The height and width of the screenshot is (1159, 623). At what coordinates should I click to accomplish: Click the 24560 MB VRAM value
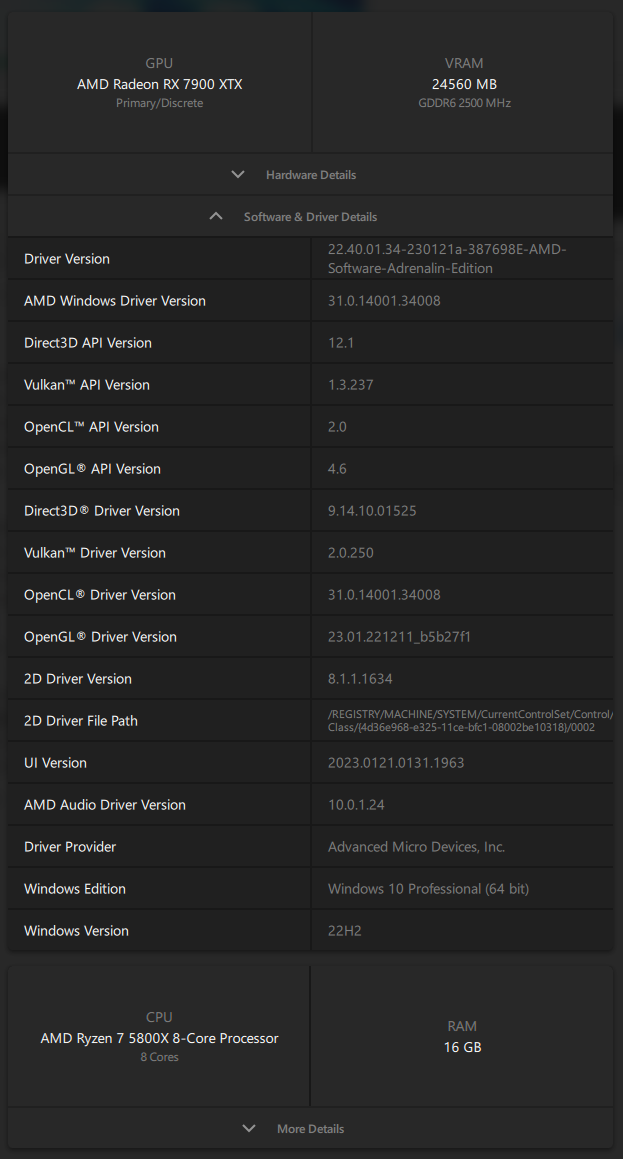point(464,84)
